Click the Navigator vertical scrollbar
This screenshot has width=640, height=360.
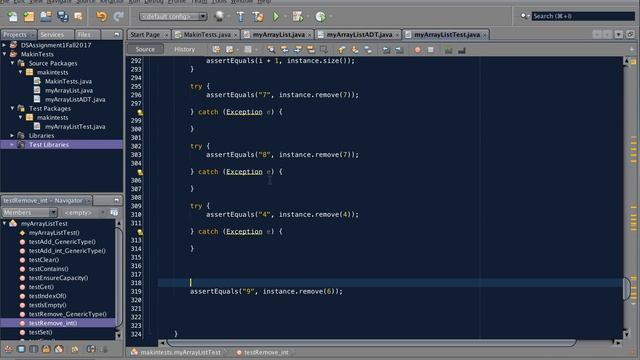[x=118, y=278]
